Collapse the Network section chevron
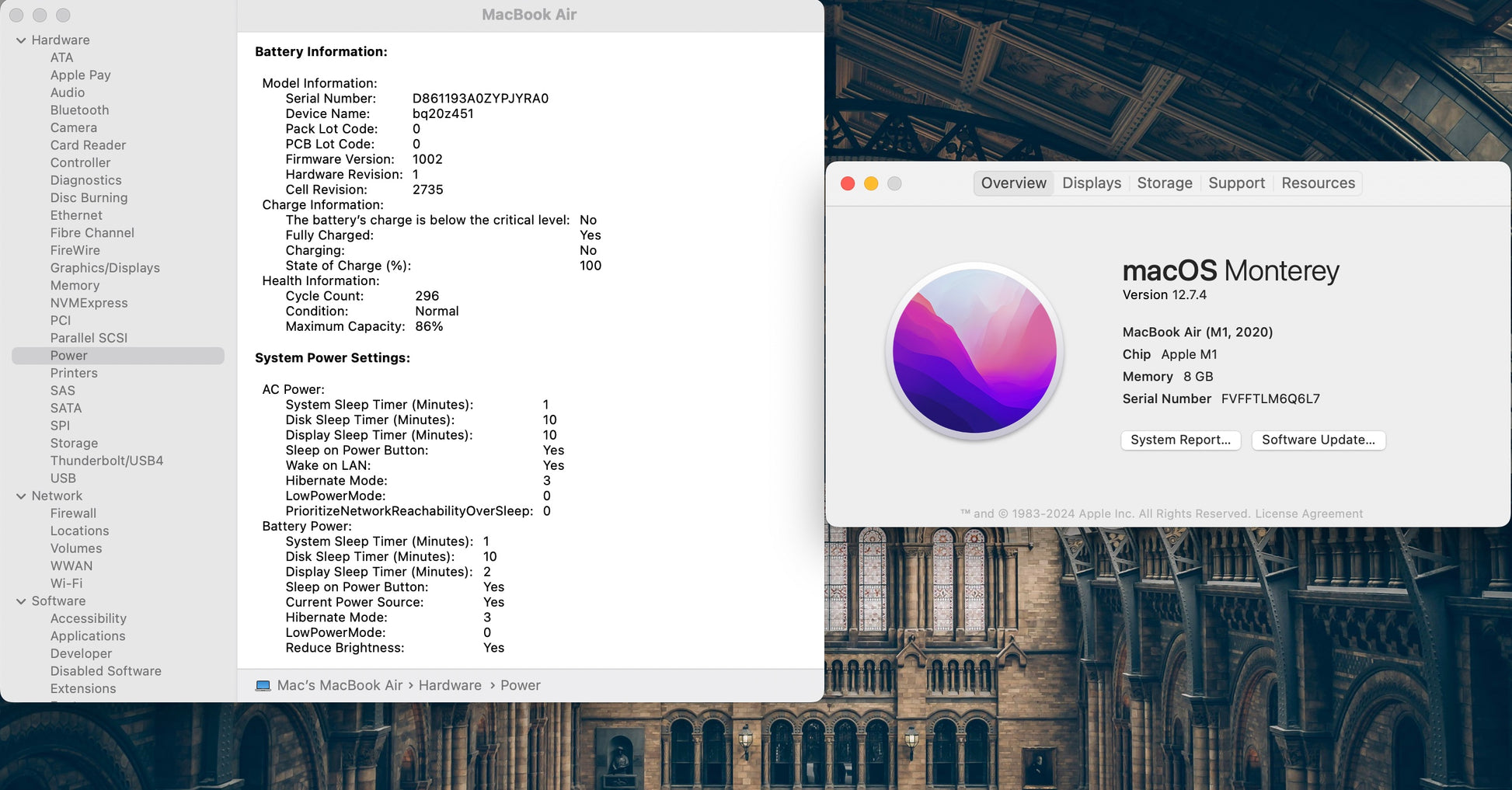This screenshot has height=790, width=1512. 21,496
